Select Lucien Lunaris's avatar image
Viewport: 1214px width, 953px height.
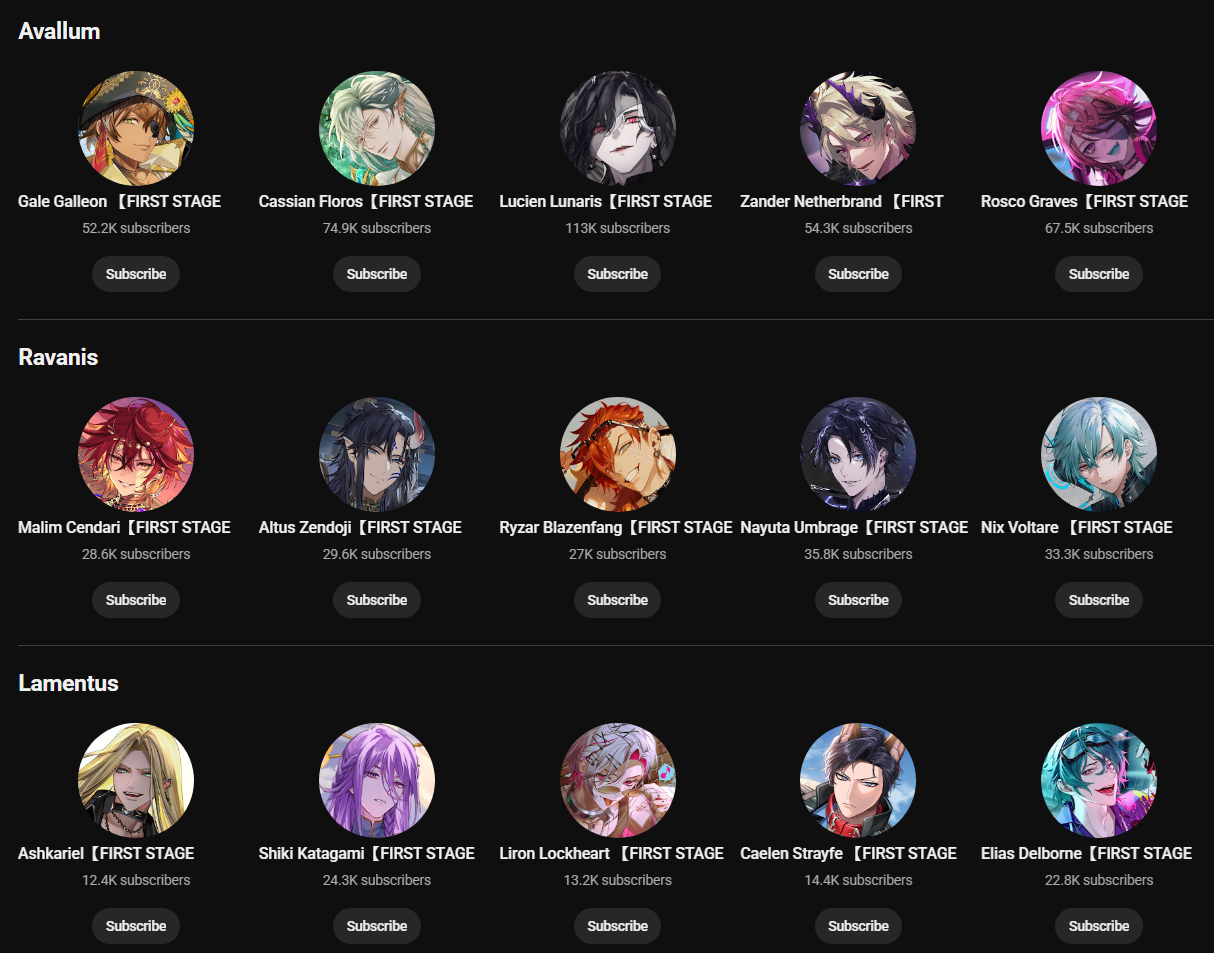(x=618, y=128)
